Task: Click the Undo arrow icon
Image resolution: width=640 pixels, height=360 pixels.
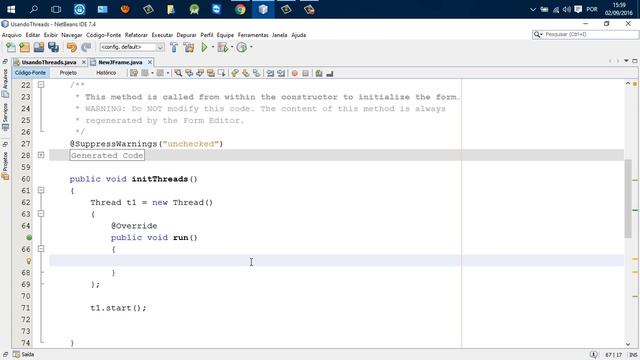Action: coord(72,47)
